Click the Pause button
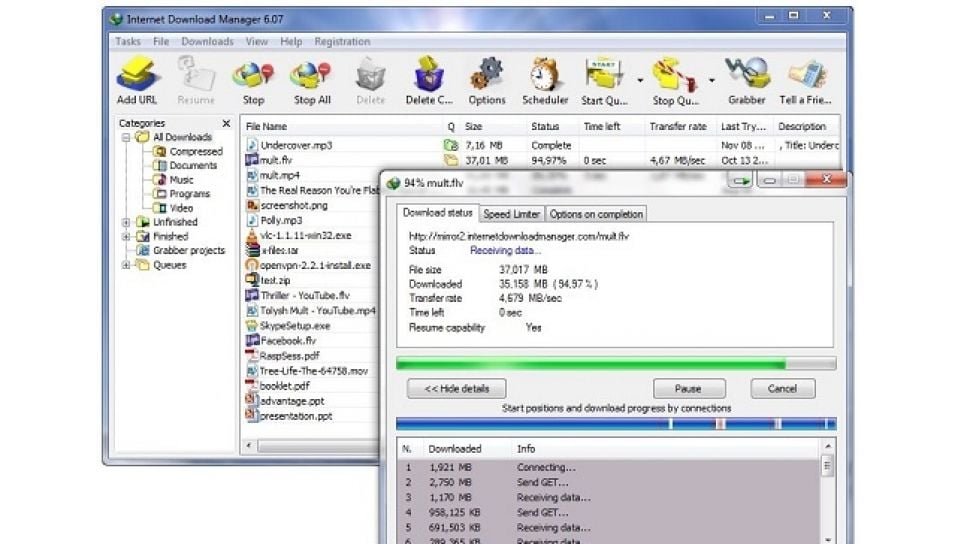This screenshot has width=970, height=544. coord(689,389)
